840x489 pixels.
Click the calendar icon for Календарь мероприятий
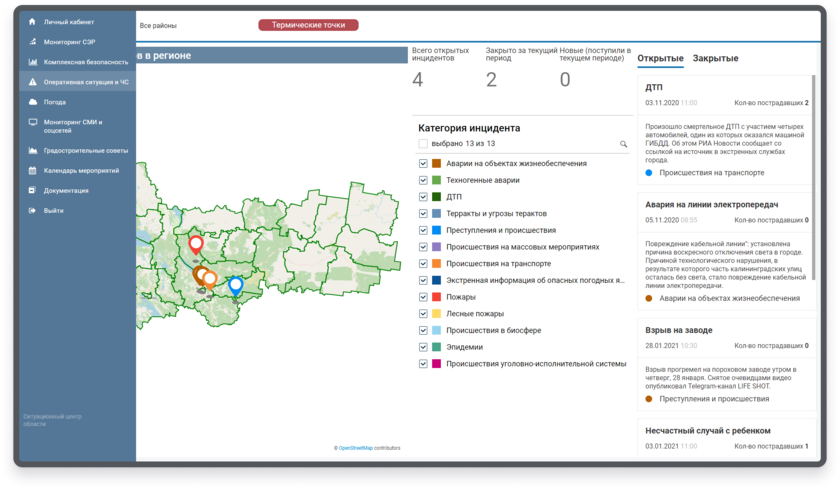click(x=33, y=171)
